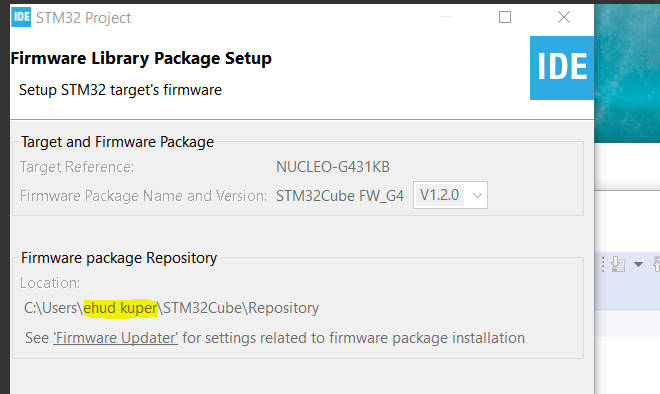Close the STM32 Project dialog
660x394 pixels.
click(x=564, y=17)
